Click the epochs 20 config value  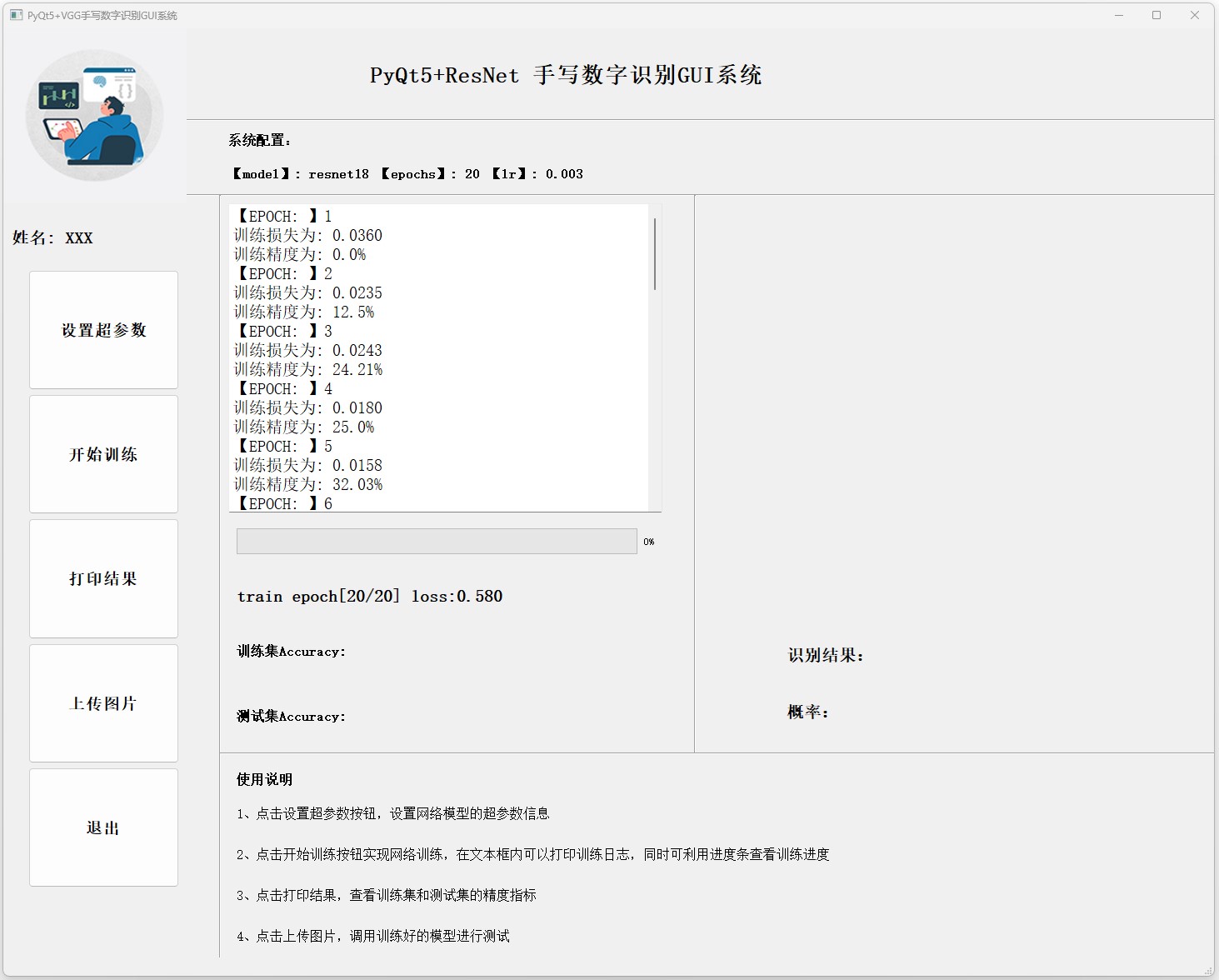[x=430, y=173]
